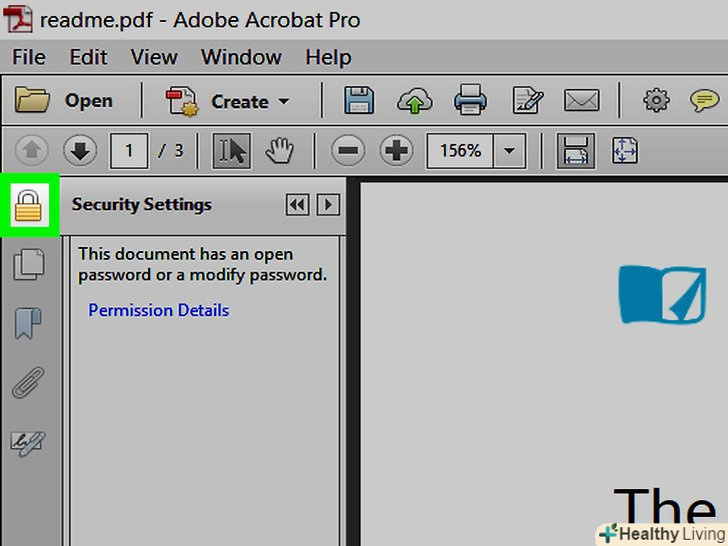Open the zoom level dropdown arrow
Viewport: 728px width, 546px height.
coord(509,150)
